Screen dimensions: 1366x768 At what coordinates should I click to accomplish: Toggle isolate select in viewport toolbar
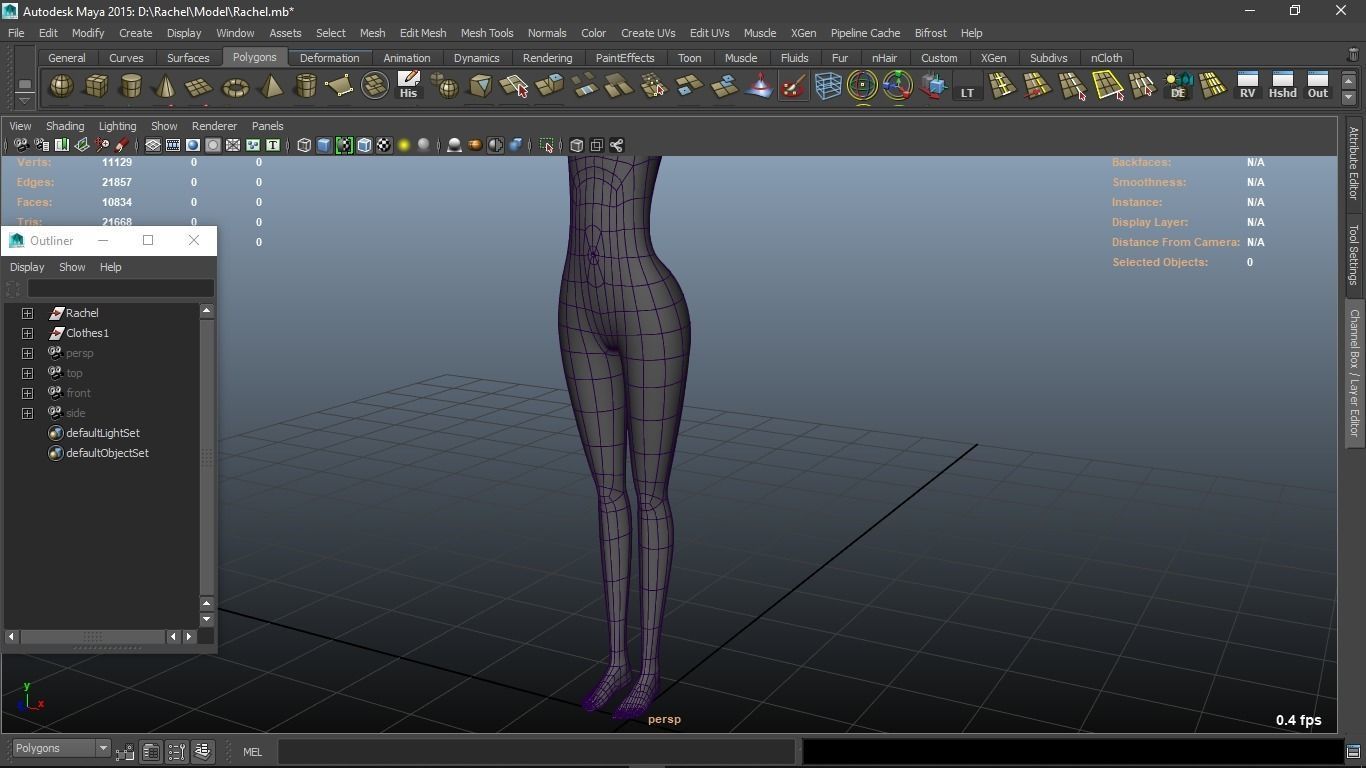[547, 145]
